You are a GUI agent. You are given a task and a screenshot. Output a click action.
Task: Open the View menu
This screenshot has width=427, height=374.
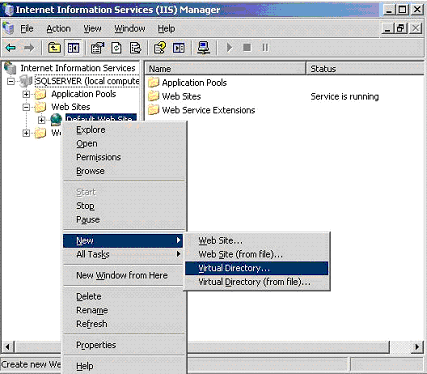pyautogui.click(x=92, y=29)
